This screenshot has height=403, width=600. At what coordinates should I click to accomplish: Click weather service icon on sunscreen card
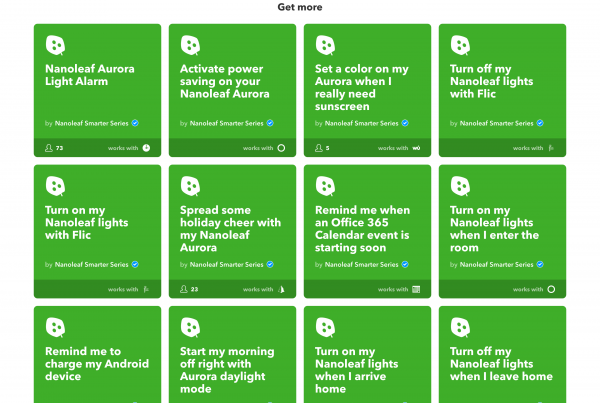click(416, 148)
